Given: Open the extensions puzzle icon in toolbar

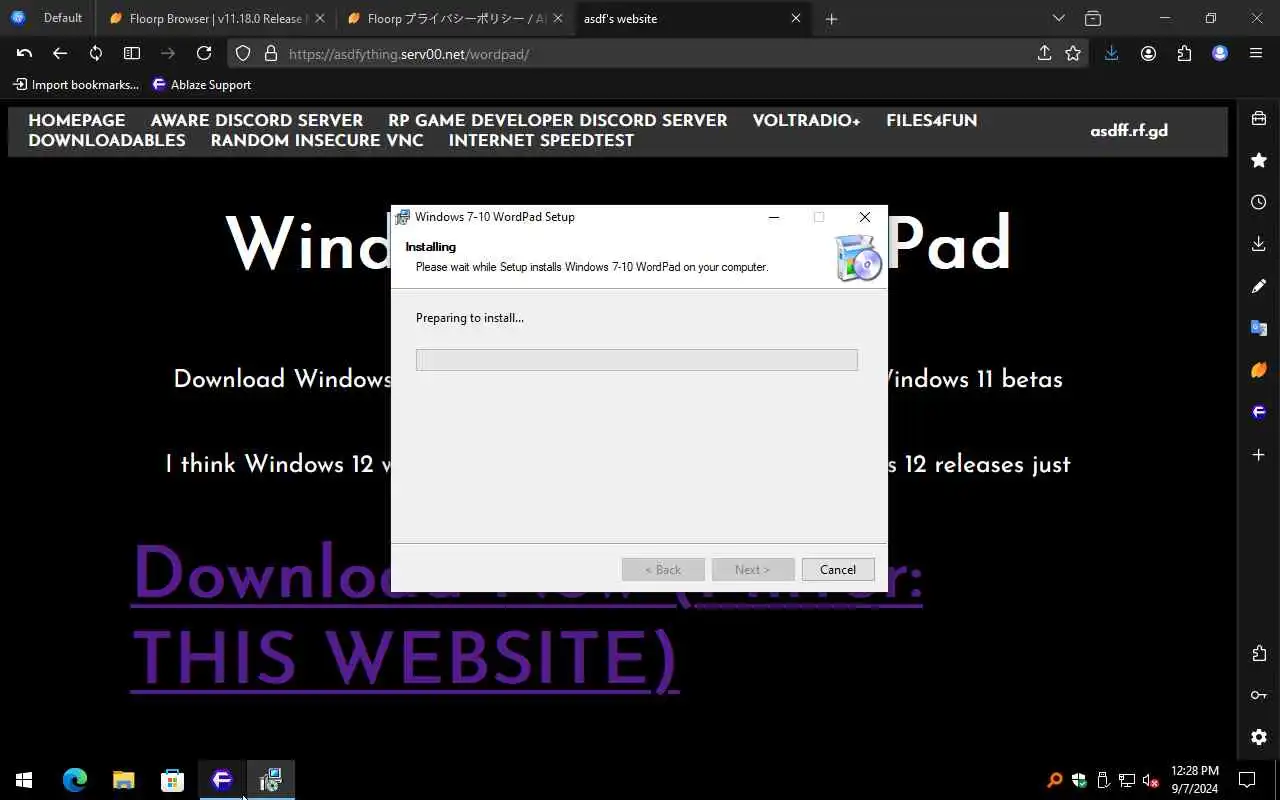Looking at the screenshot, I should click(x=1184, y=54).
